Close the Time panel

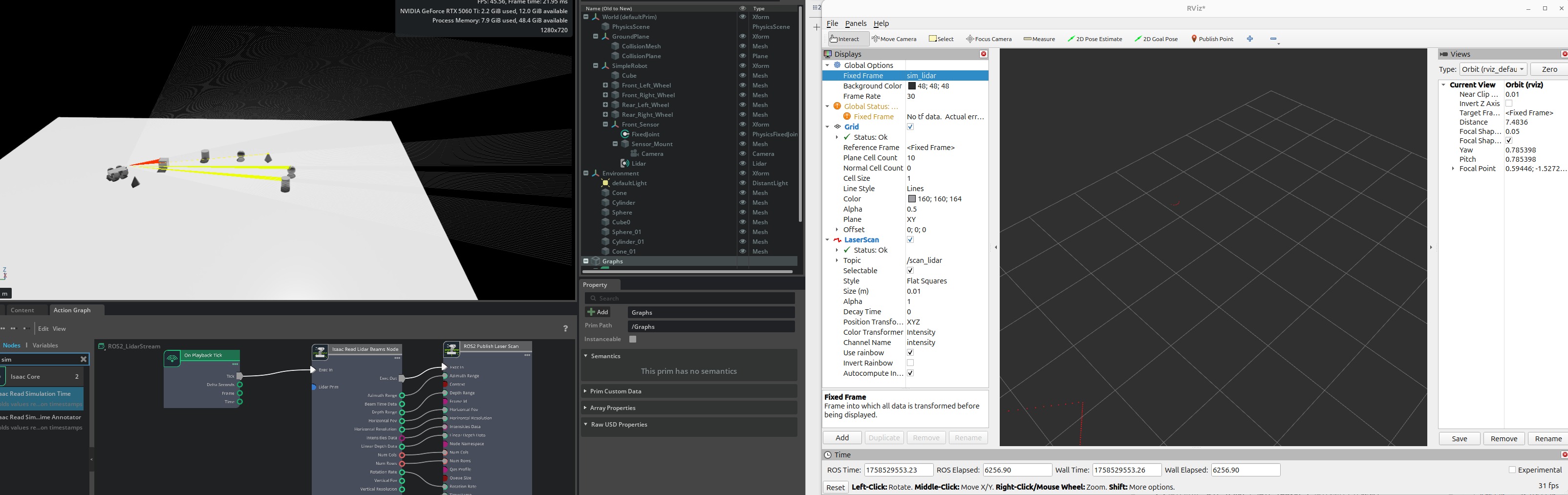[x=1565, y=455]
